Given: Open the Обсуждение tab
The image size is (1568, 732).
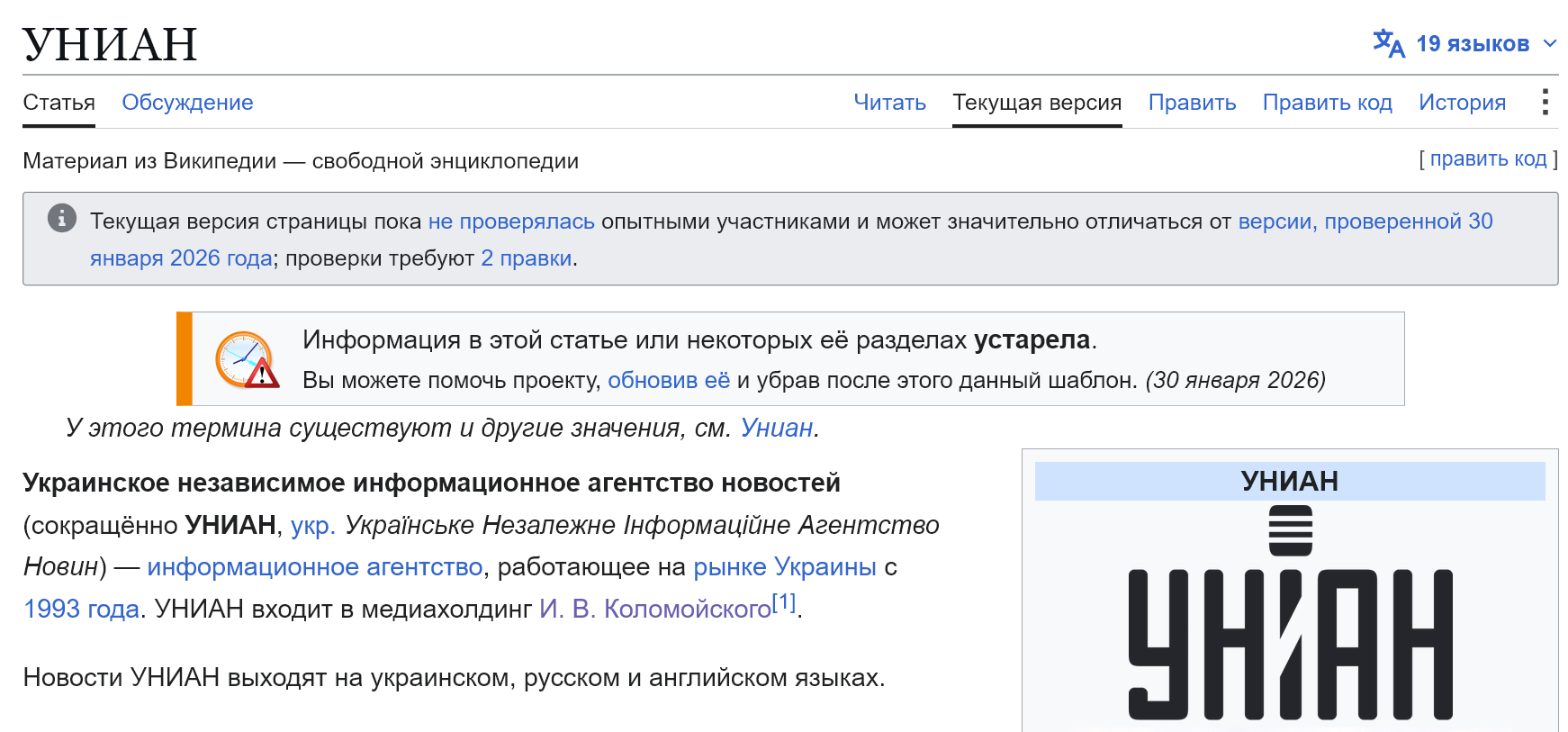Looking at the screenshot, I should [x=187, y=103].
